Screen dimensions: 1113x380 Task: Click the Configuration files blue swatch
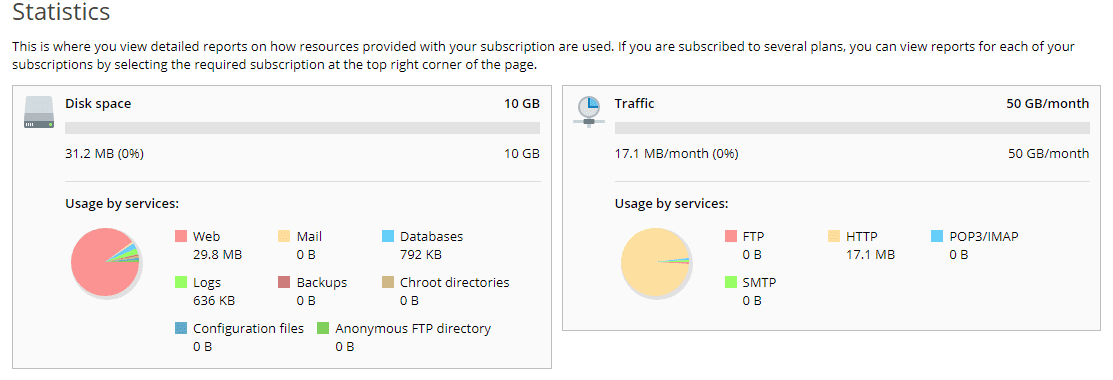click(x=181, y=328)
